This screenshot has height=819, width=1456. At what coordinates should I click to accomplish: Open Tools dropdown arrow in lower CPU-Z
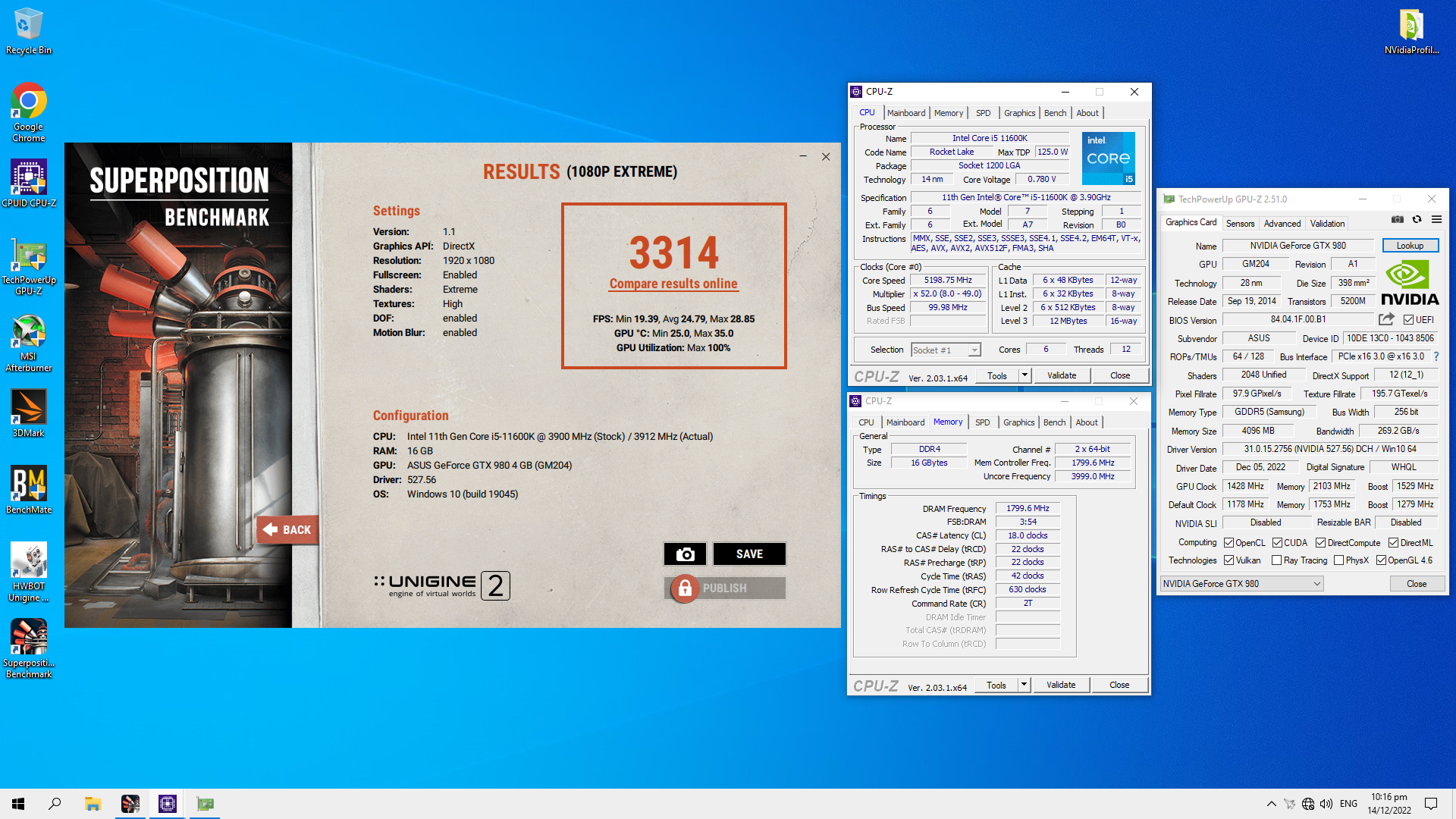[x=1024, y=685]
